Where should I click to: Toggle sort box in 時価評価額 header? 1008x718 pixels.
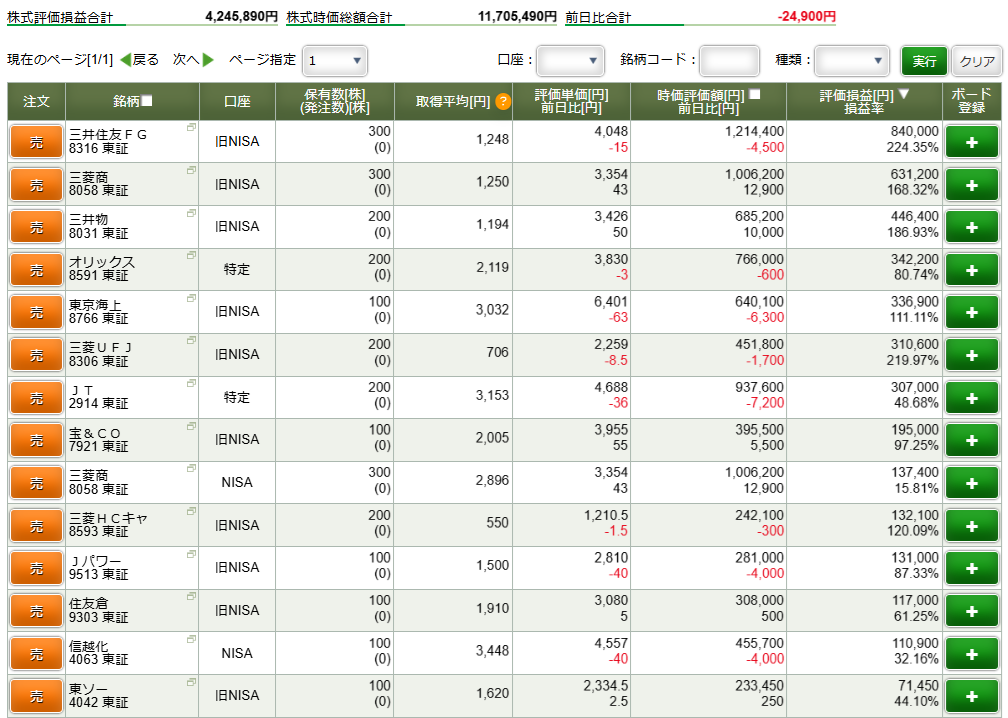755,94
